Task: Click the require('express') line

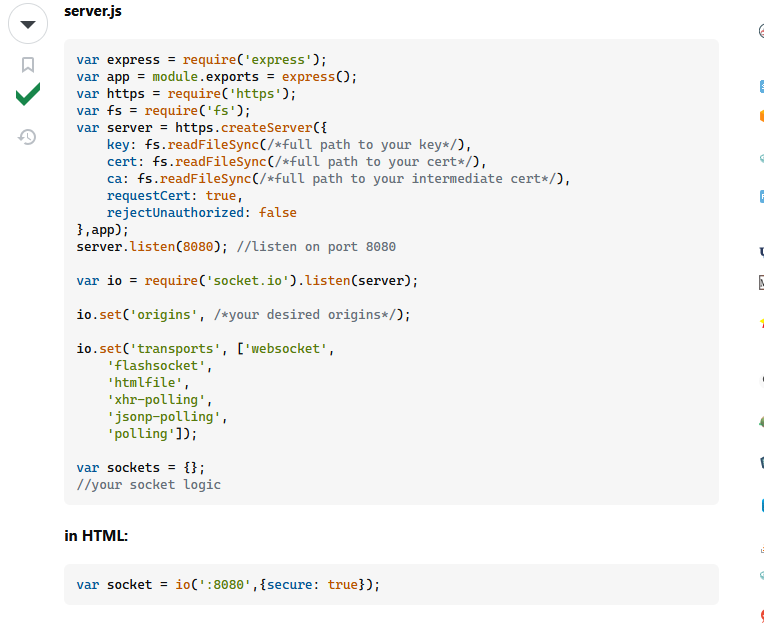Action: tap(201, 60)
